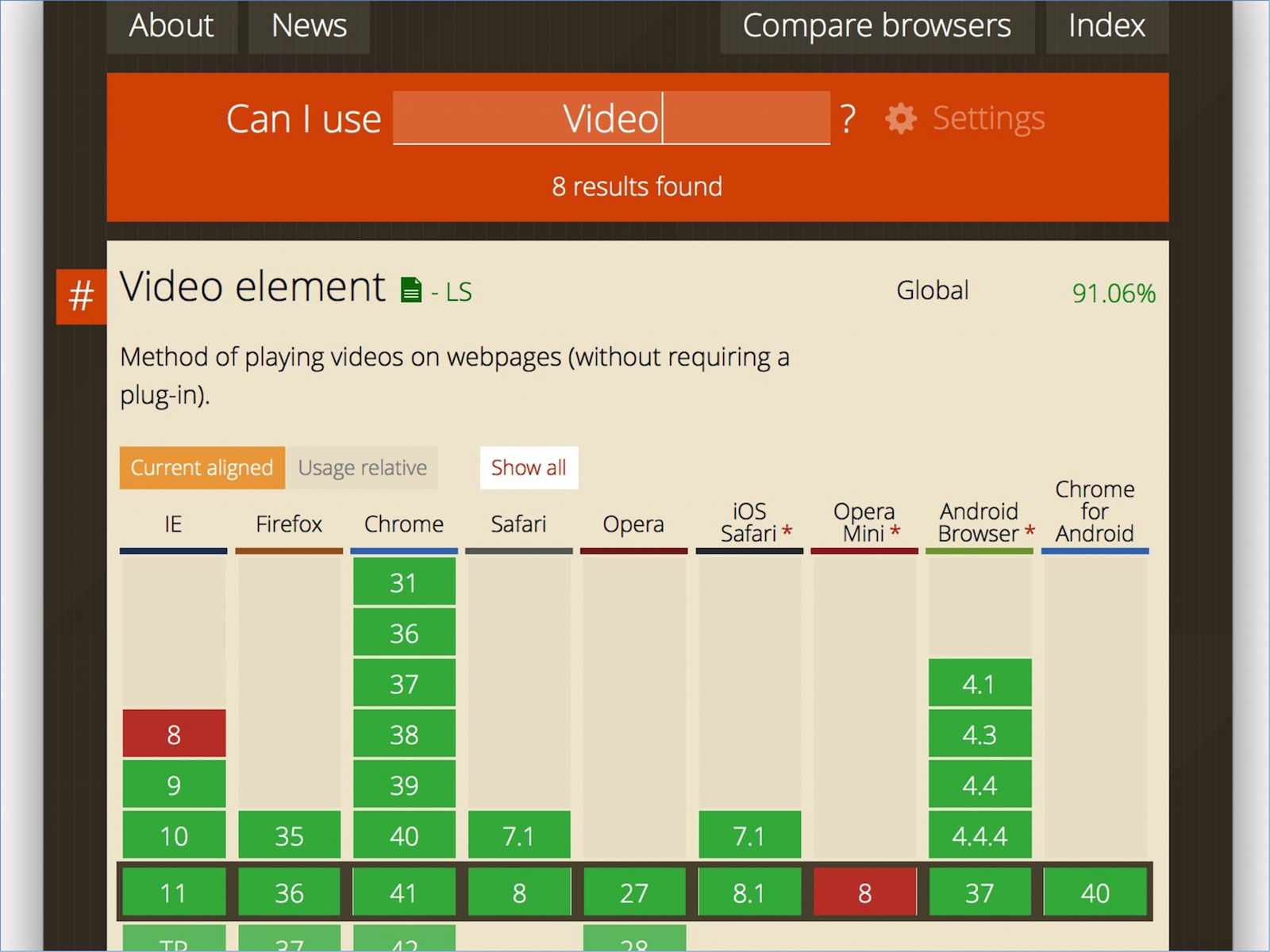Screen dimensions: 1270x952
Task: Click the Settings gear icon
Action: (x=901, y=119)
